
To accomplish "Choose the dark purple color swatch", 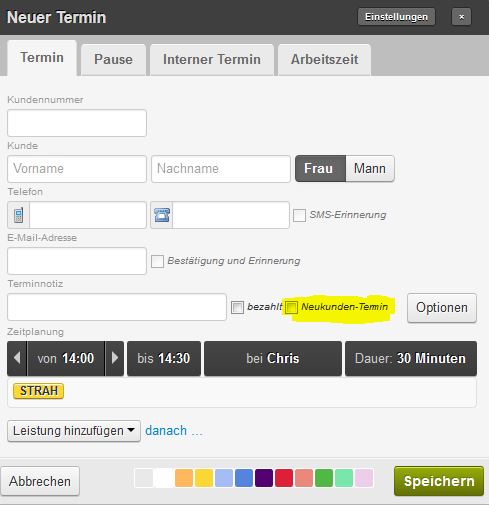I will 264,478.
